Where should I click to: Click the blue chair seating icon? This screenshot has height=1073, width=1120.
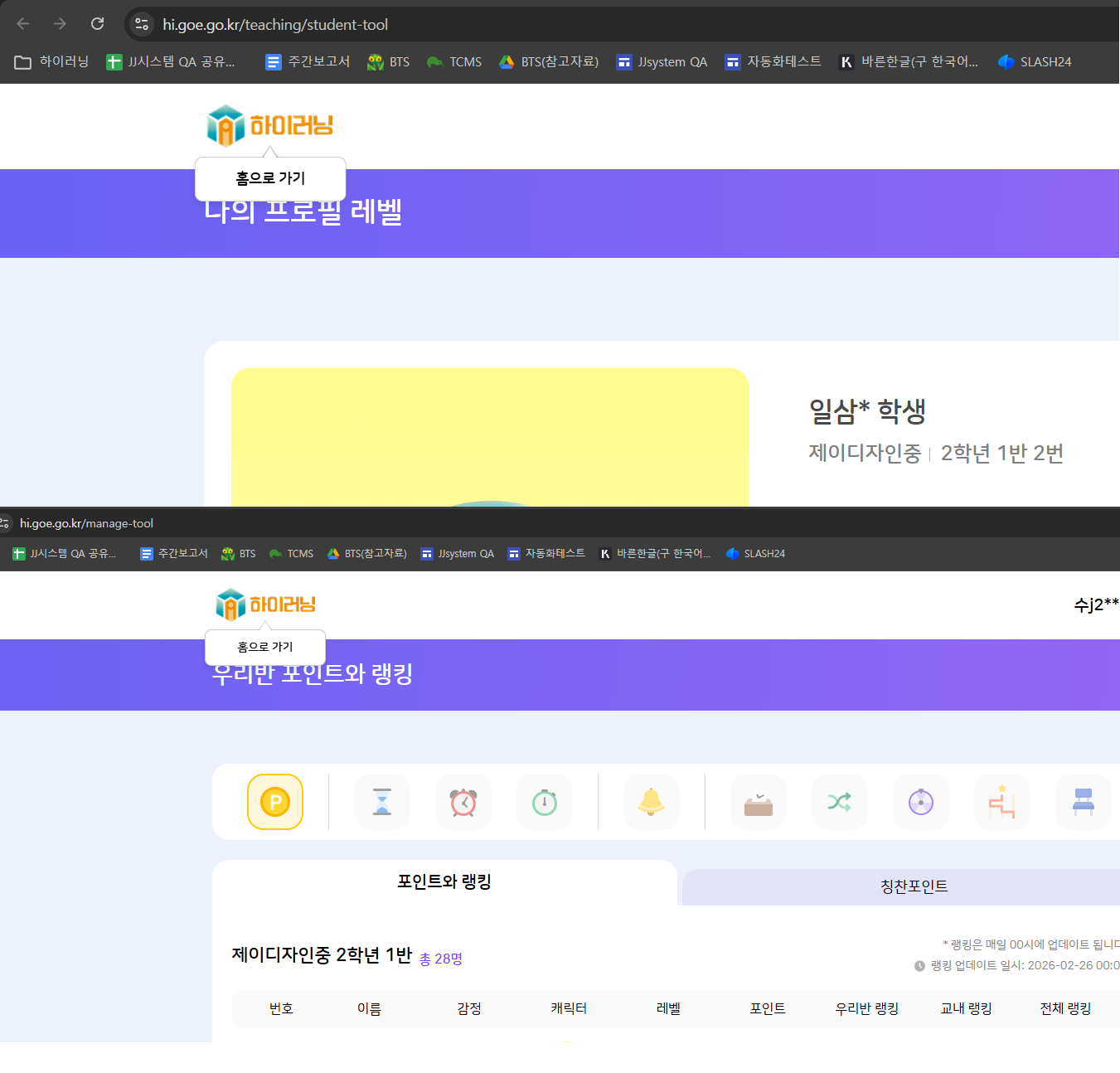pyautogui.click(x=1083, y=802)
